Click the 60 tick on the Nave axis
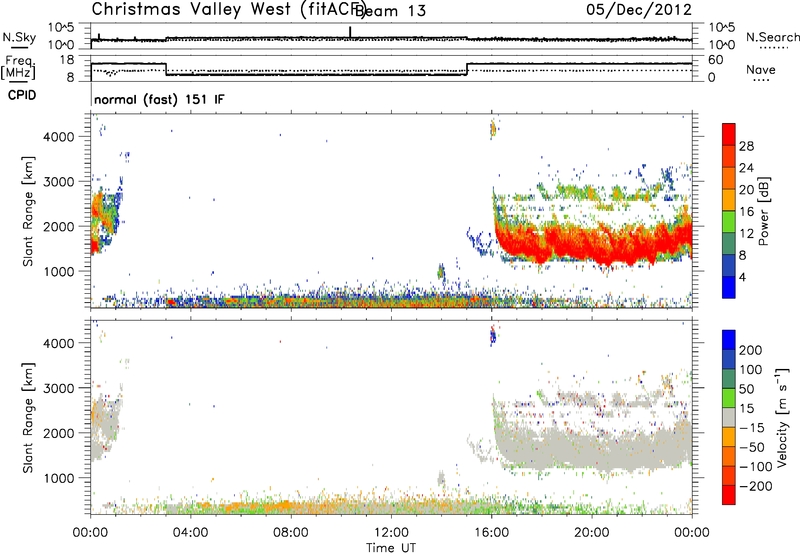Screen dimensions: 800x554 tap(715, 60)
